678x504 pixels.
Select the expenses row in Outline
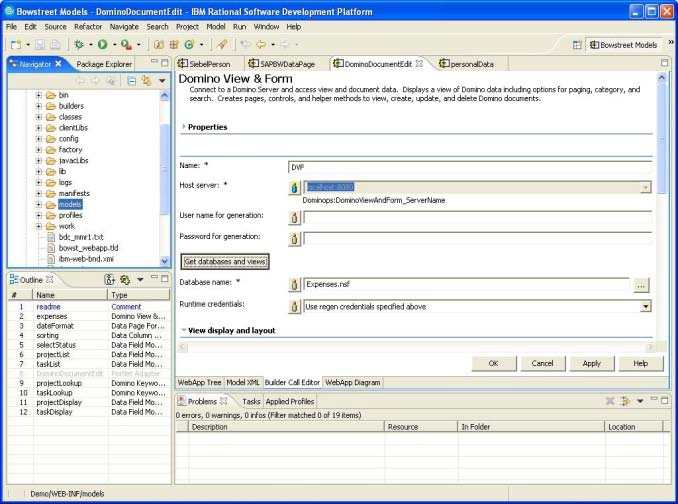click(89, 316)
